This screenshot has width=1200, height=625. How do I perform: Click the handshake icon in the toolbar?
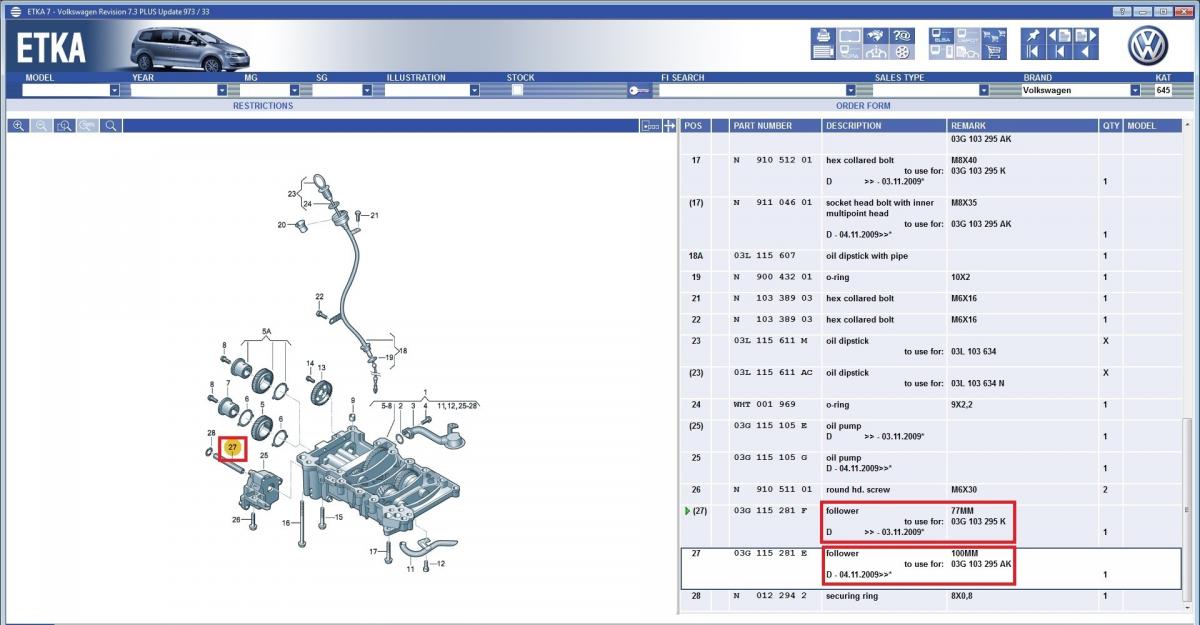pos(875,35)
